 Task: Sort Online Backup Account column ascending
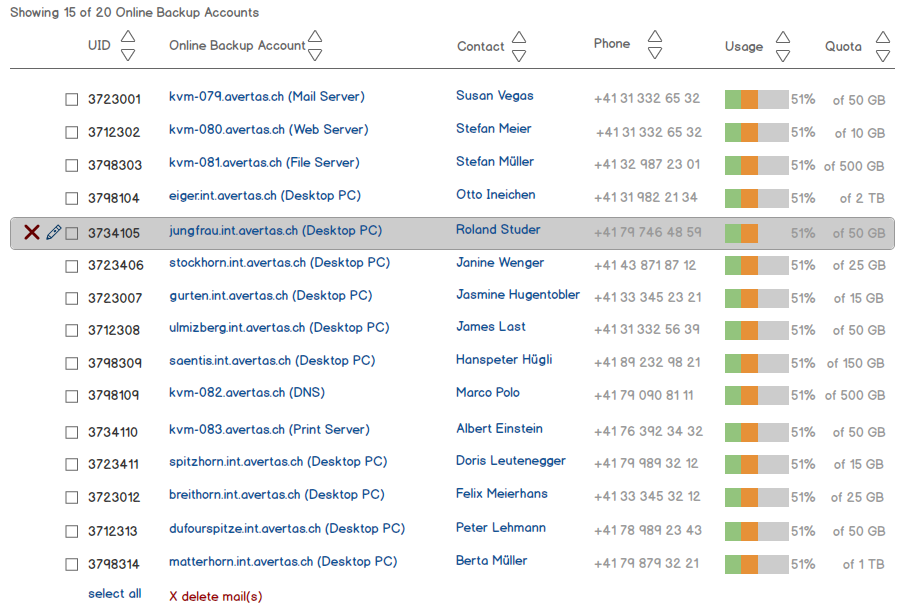[x=315, y=37]
